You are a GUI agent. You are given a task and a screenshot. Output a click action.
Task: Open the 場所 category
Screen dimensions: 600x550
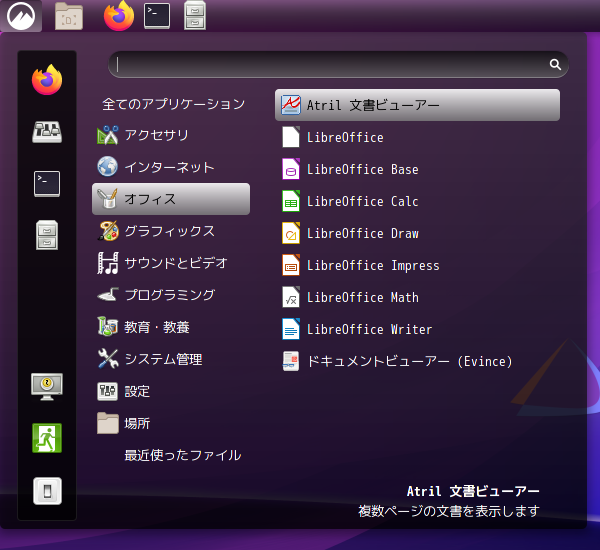[171, 423]
